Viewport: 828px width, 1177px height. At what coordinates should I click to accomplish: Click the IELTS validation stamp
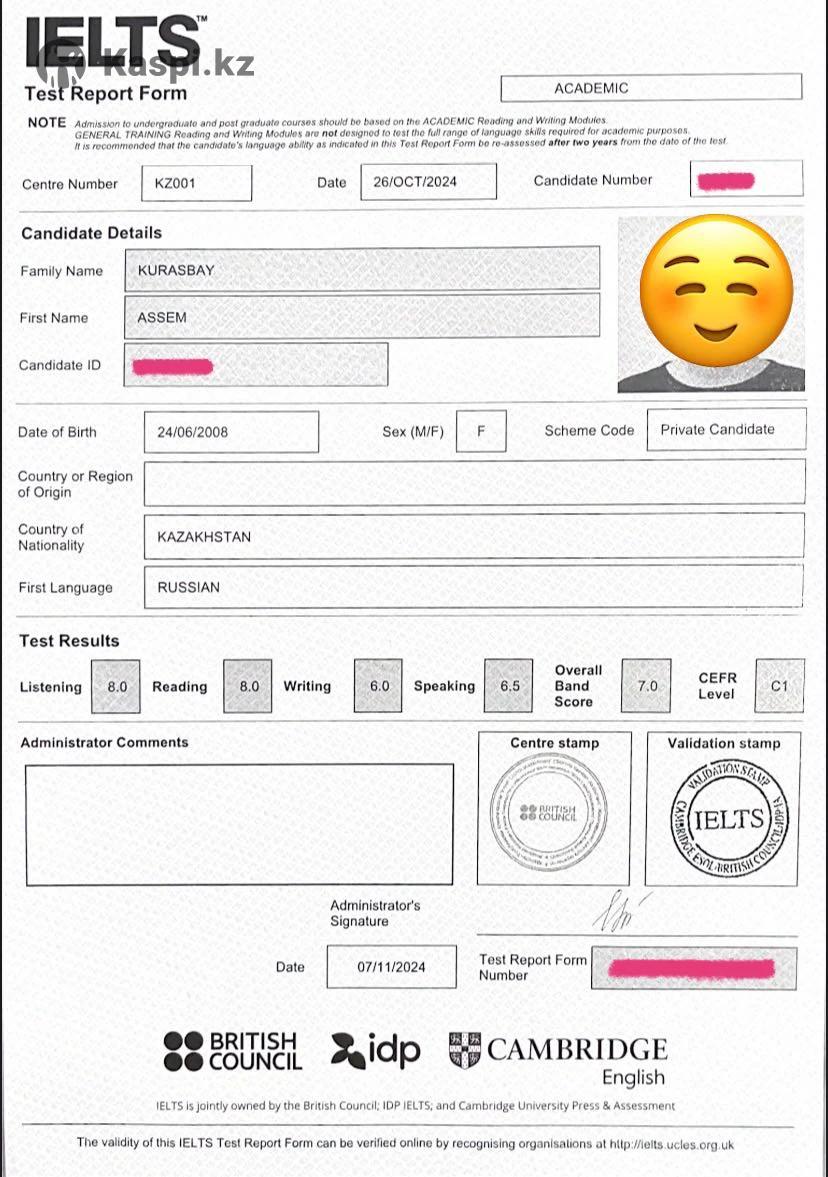(x=728, y=818)
